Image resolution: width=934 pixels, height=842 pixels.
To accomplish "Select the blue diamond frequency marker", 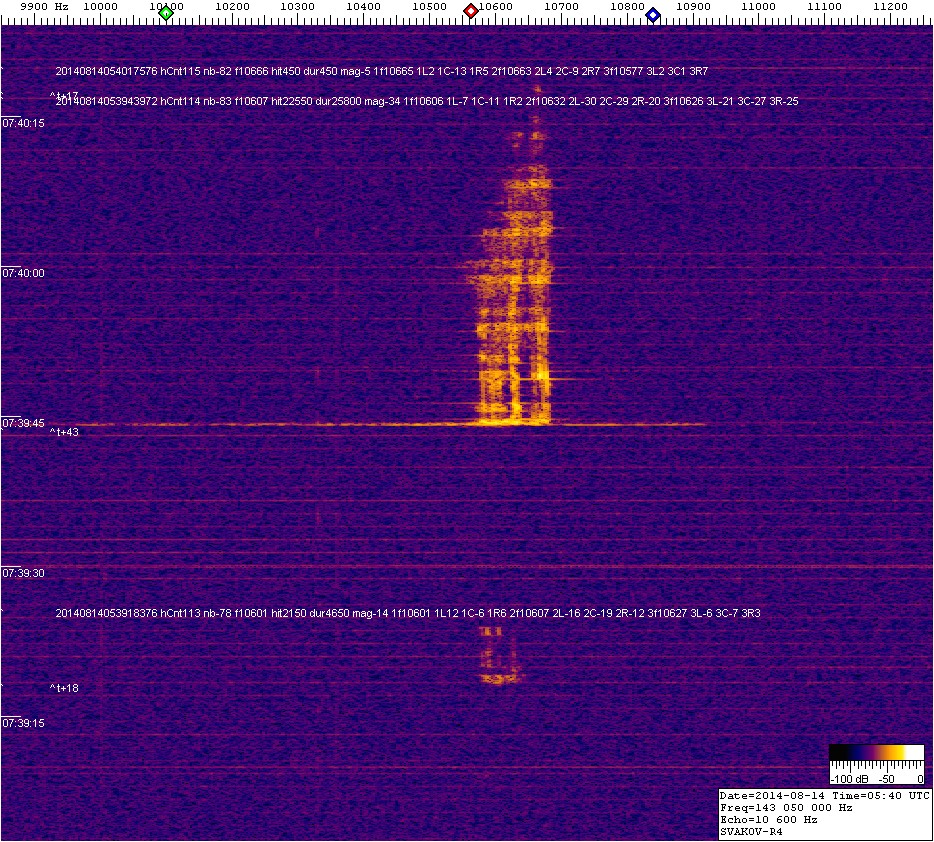I will coord(653,14).
